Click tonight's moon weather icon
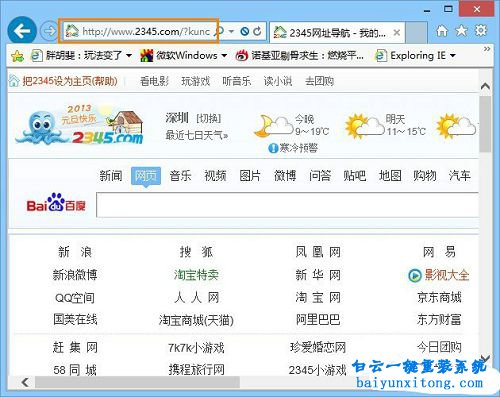 coord(273,126)
